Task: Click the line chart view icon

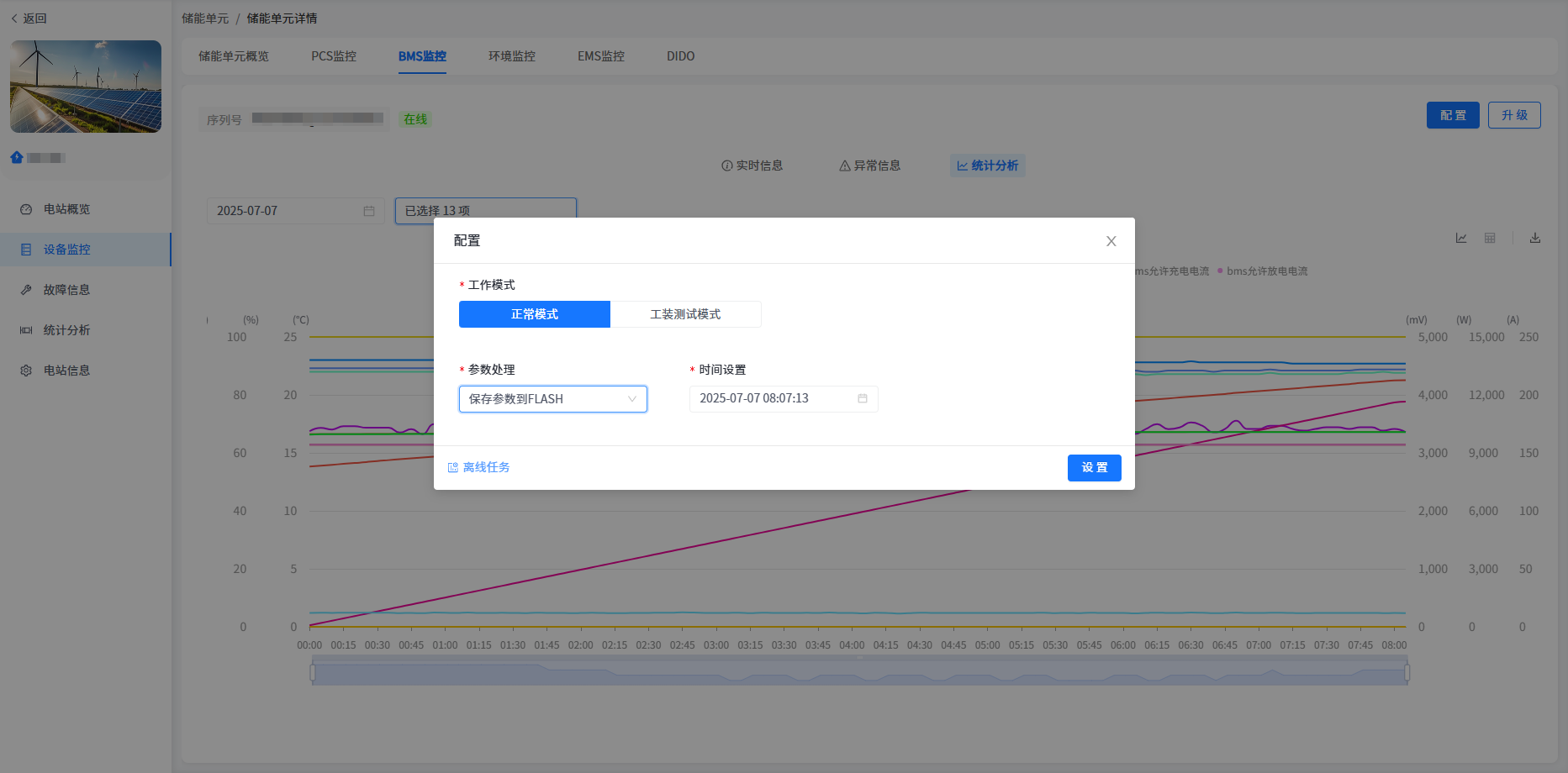Action: point(1461,239)
